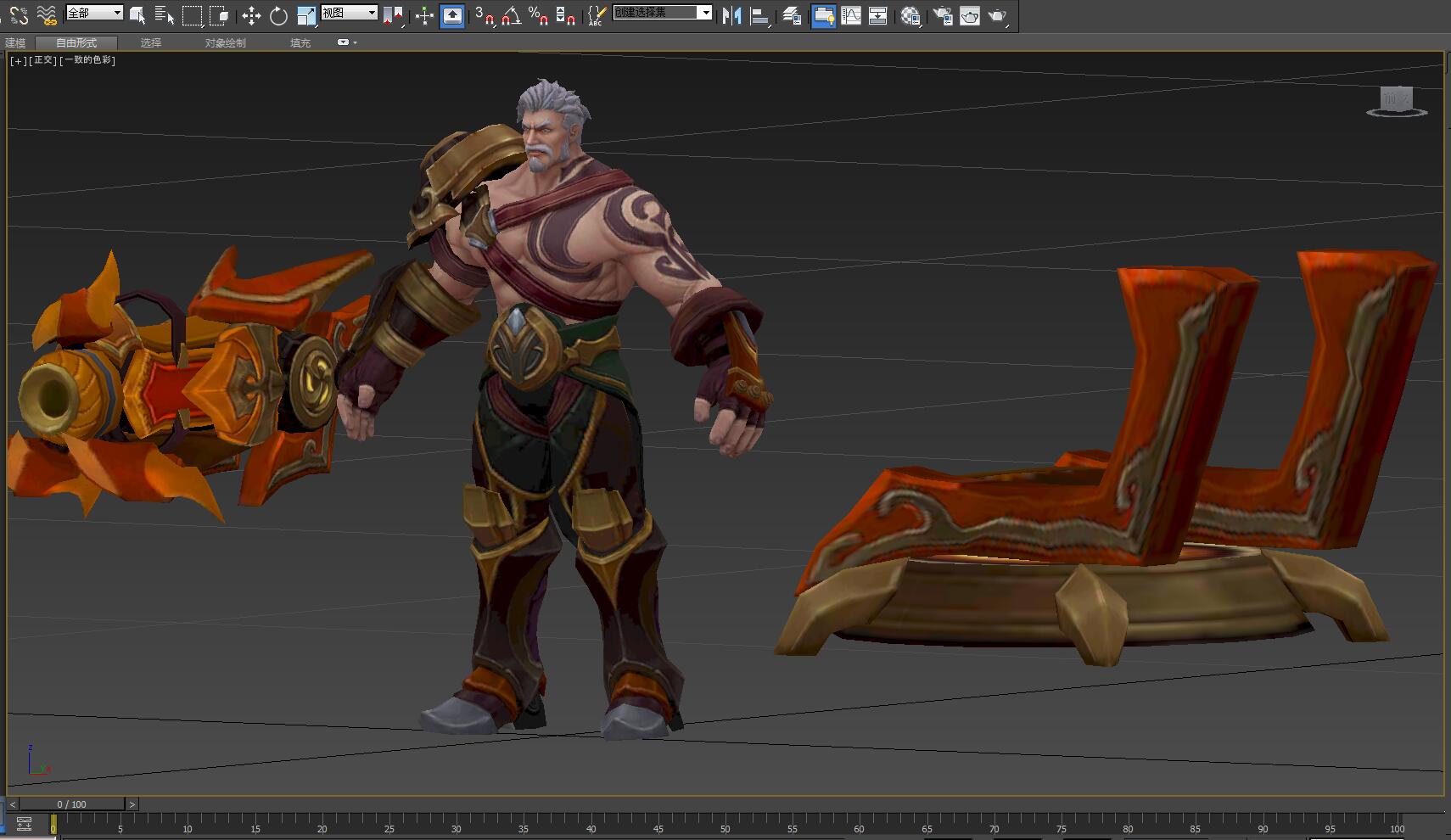Click the Select and Manipulate icon
The image size is (1451, 840).
[x=424, y=15]
